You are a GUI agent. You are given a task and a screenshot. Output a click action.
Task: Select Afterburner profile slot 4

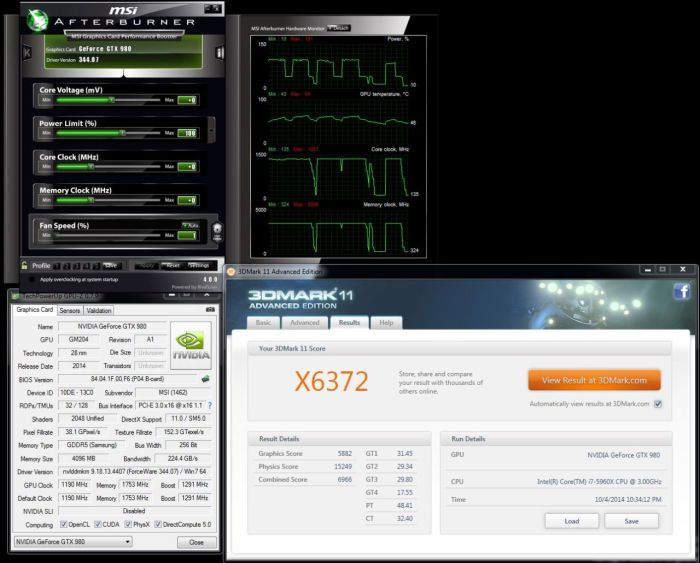pyautogui.click(x=86, y=266)
